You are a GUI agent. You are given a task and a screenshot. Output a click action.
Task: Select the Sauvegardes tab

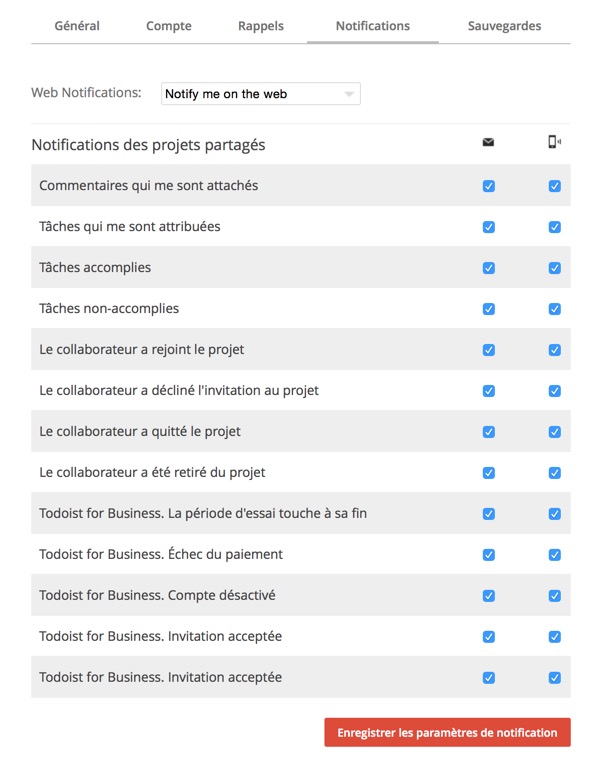[x=504, y=26]
